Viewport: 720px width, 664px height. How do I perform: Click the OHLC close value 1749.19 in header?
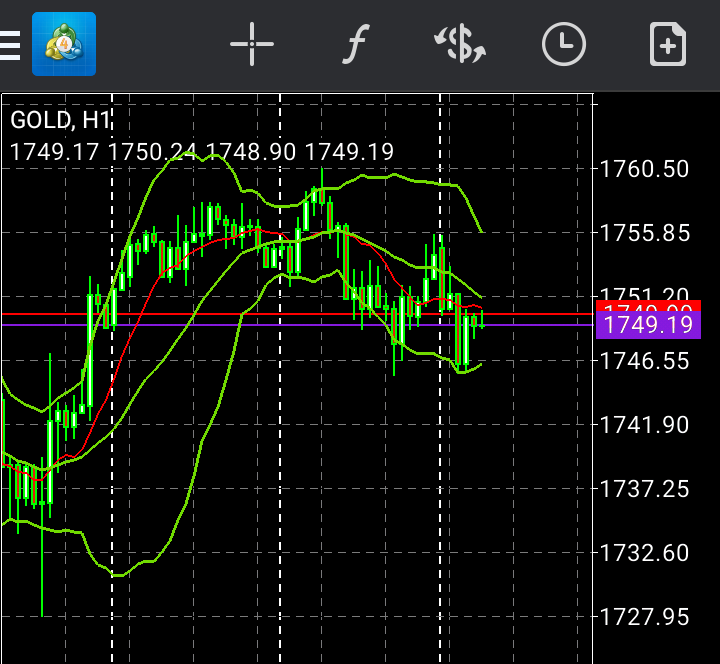[349, 152]
